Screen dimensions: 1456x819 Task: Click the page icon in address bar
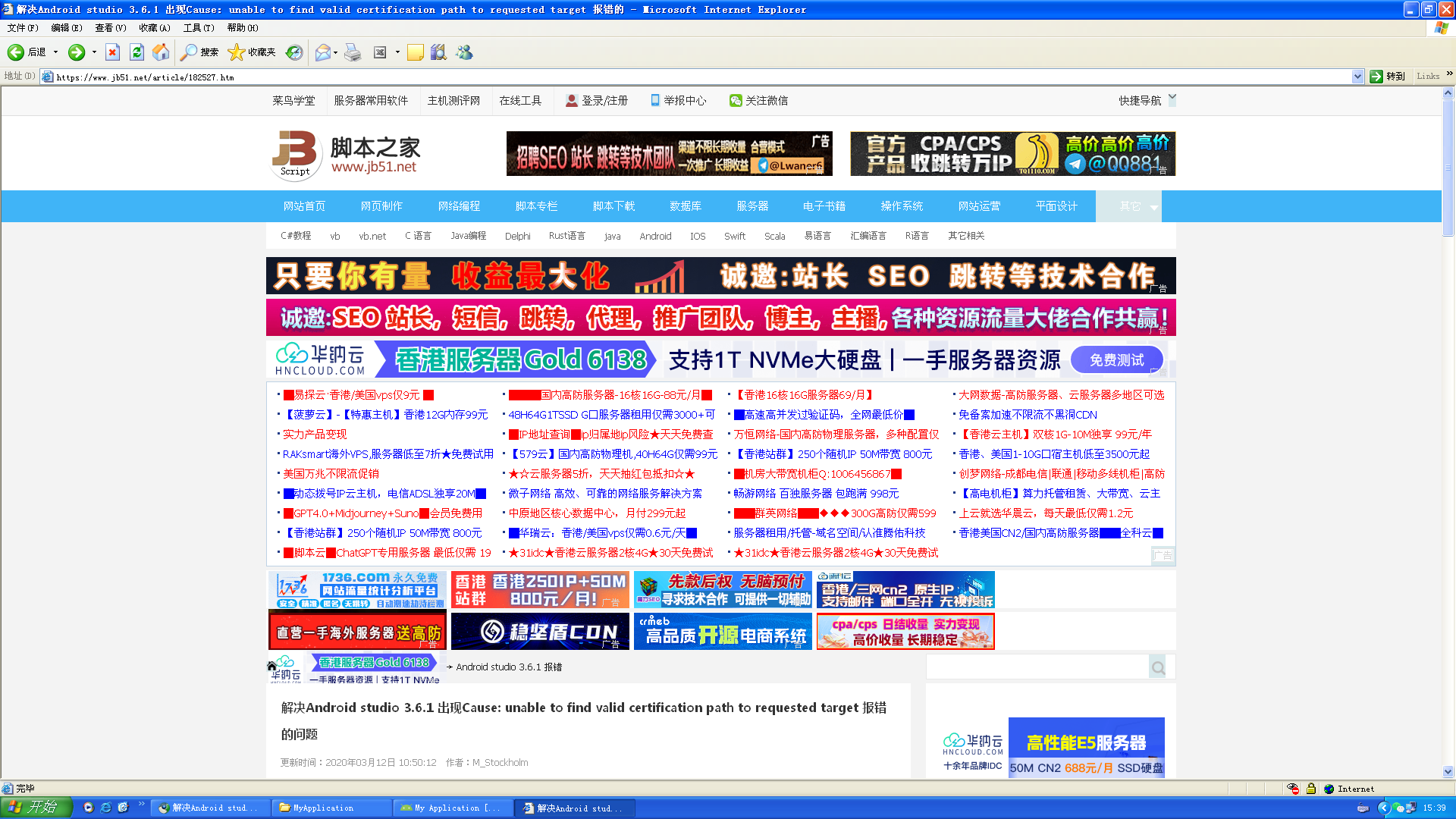(48, 77)
